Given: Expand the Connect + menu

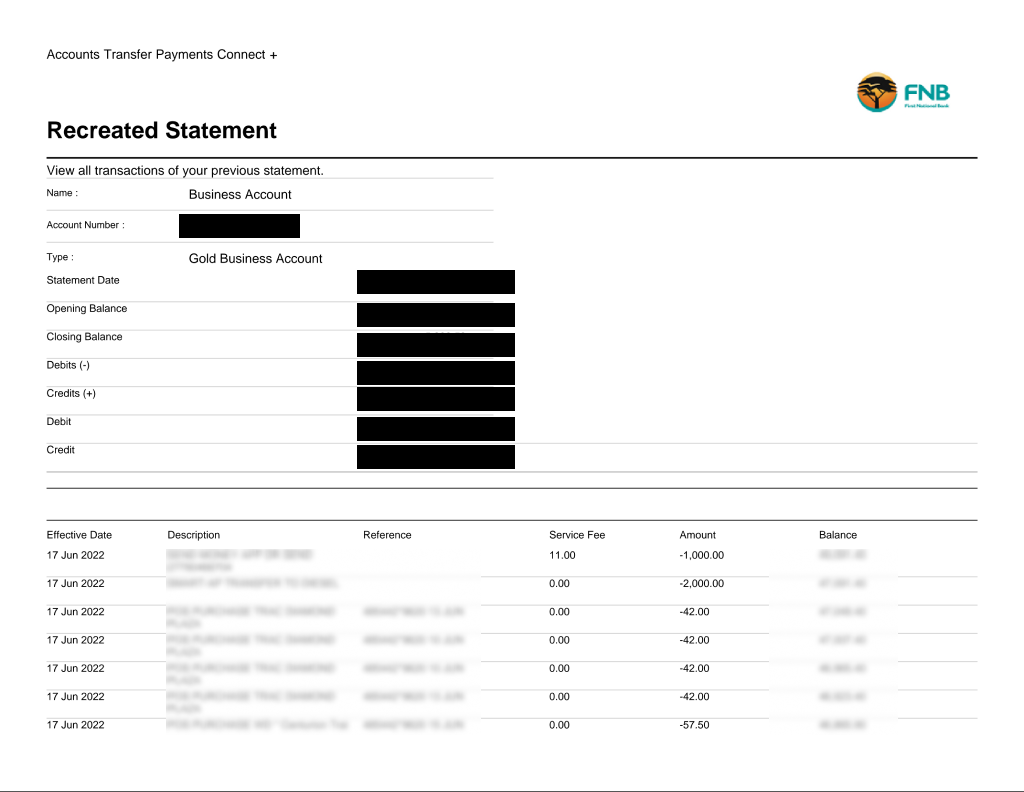Looking at the screenshot, I should [x=247, y=55].
